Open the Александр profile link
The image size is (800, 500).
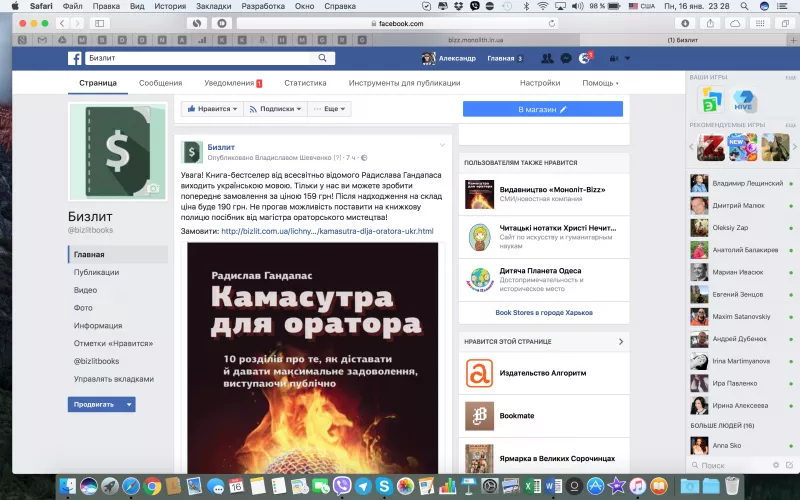click(449, 58)
